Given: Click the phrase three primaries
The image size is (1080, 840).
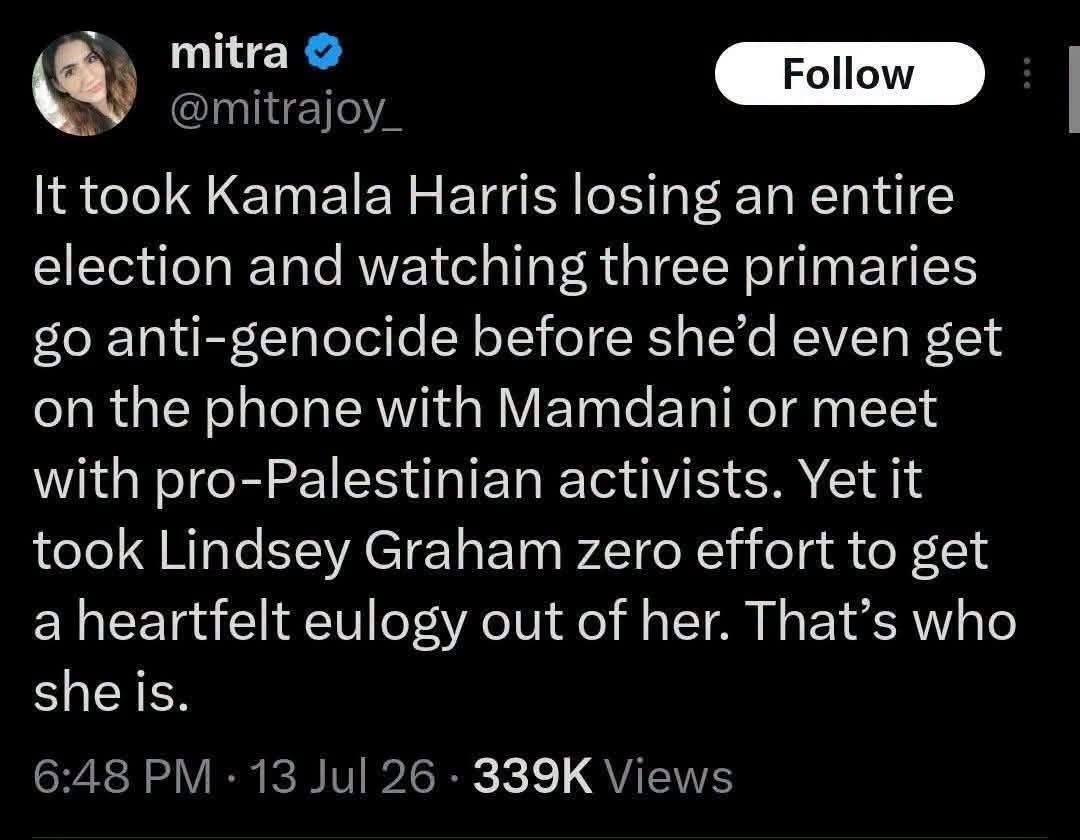Looking at the screenshot, I should pos(789,266).
